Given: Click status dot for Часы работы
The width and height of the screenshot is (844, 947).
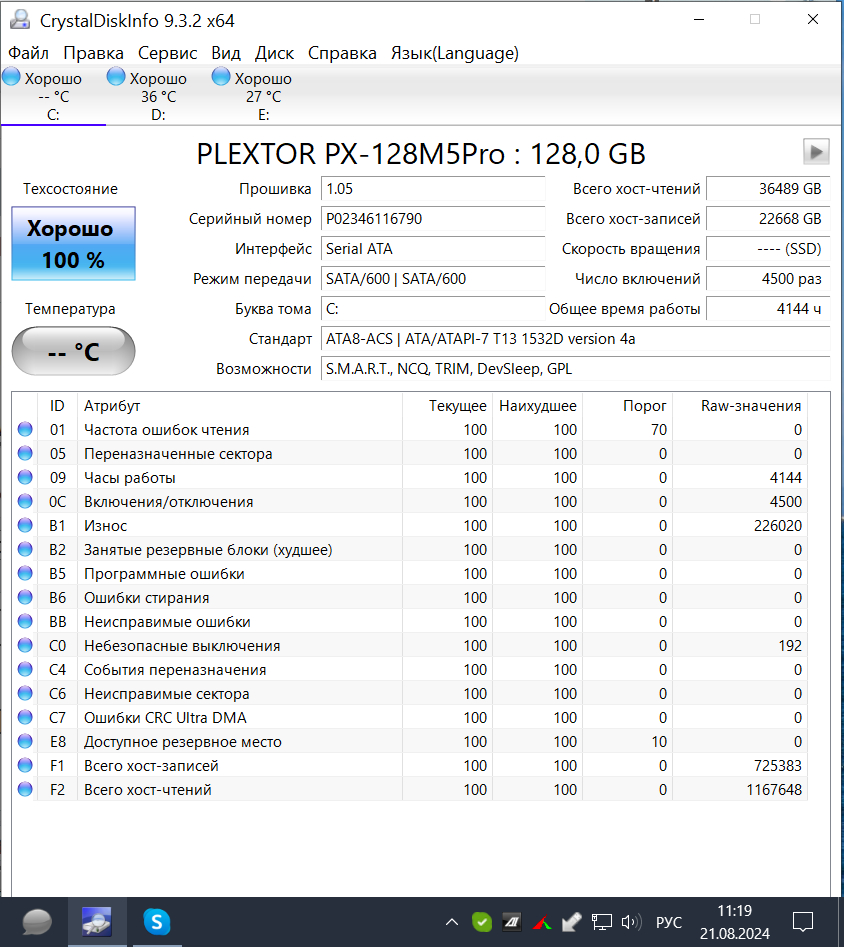Looking at the screenshot, I should click(x=25, y=477).
